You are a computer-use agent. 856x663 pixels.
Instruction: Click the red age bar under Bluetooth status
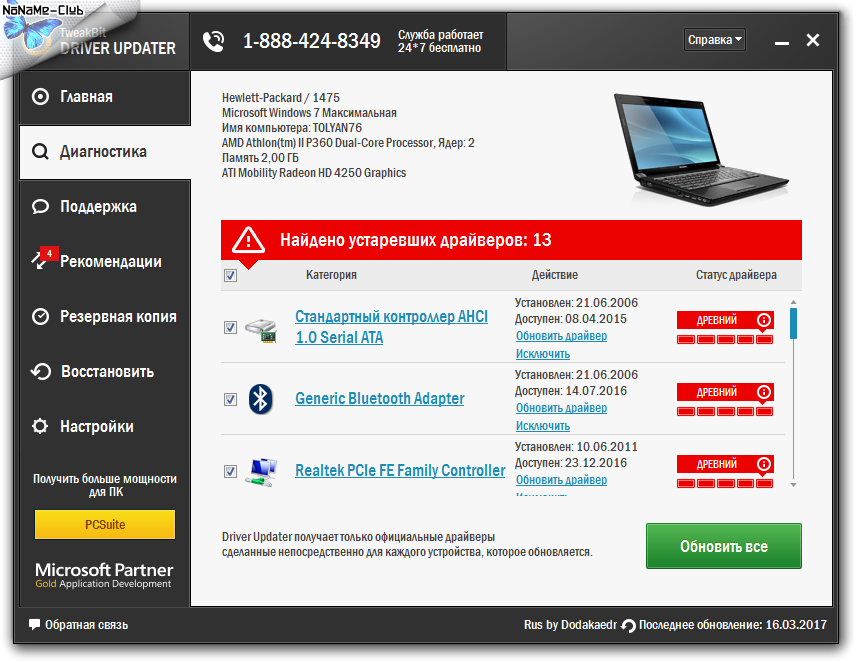click(725, 412)
